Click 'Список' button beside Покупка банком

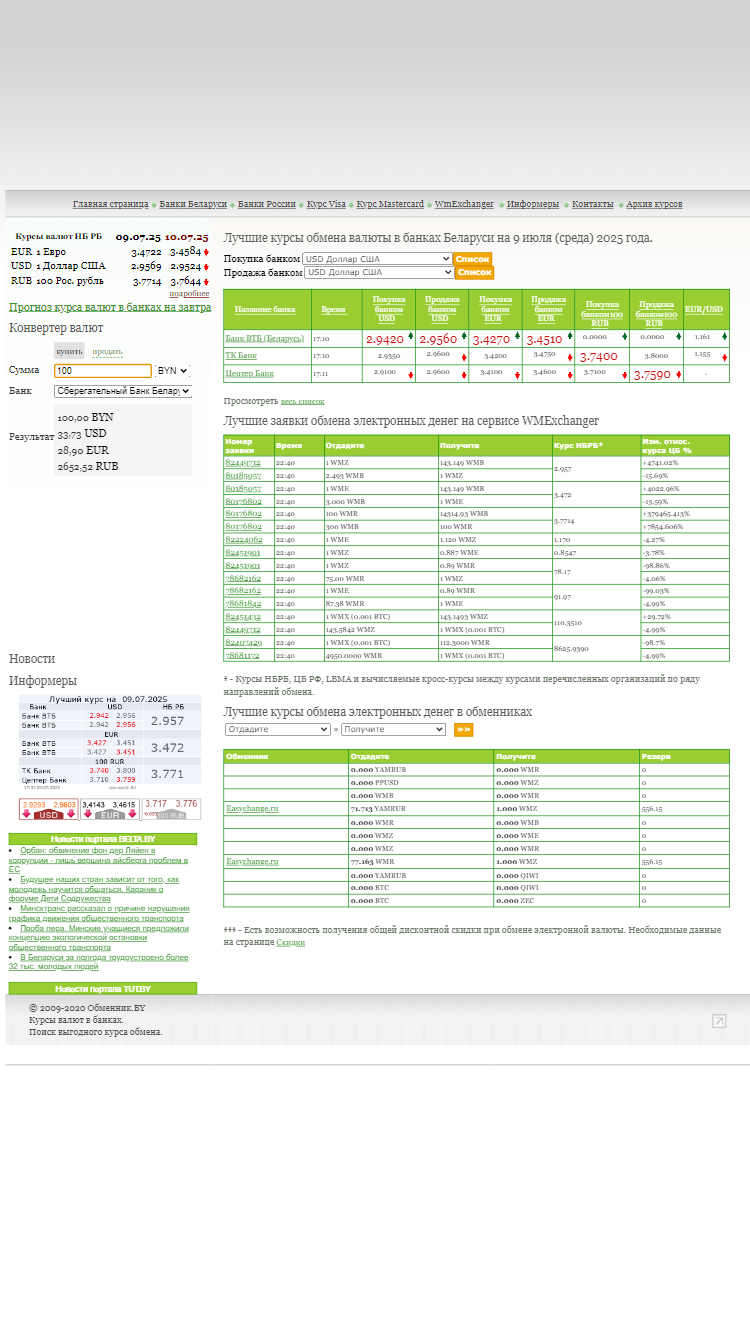coord(472,259)
